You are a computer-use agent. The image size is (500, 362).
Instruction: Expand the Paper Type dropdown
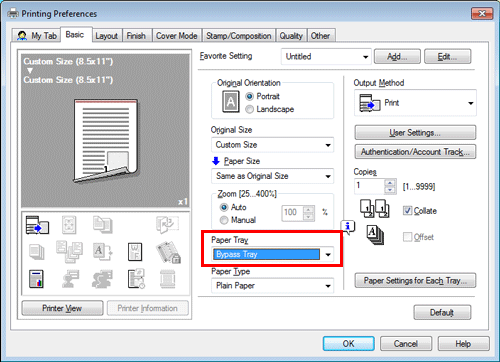point(272,286)
